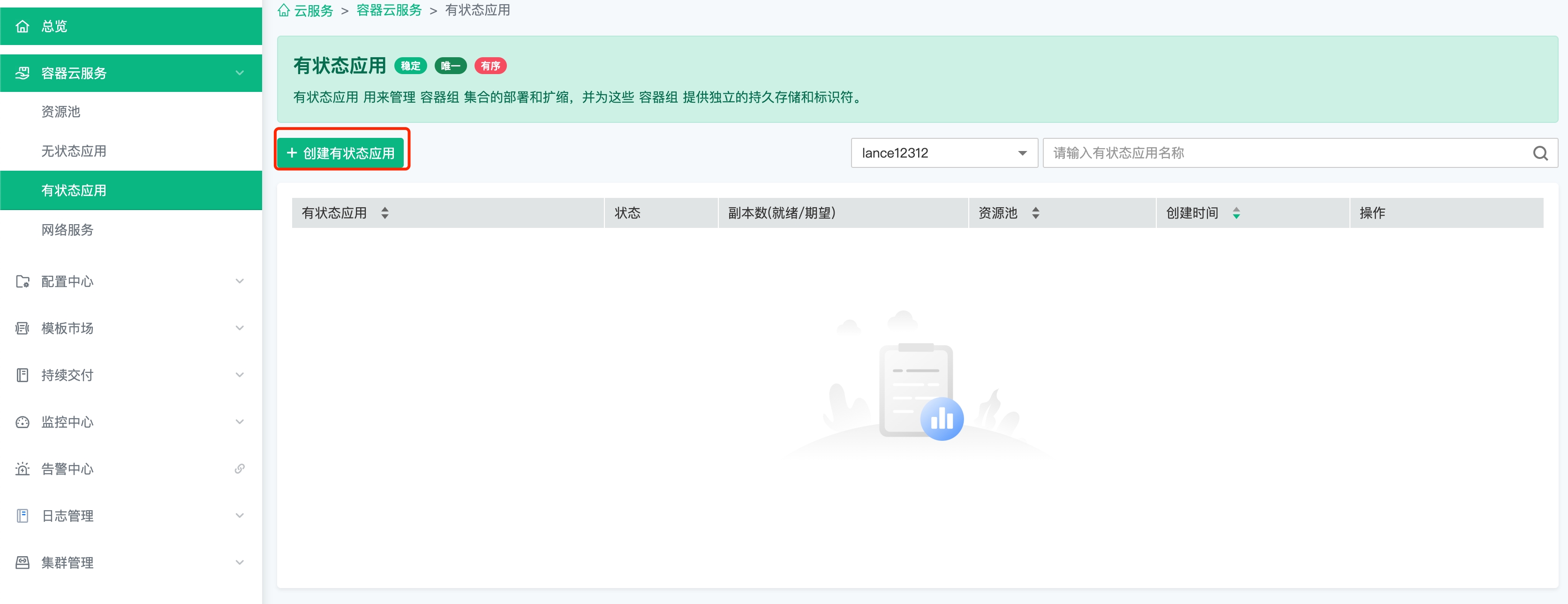Screen dimensions: 1568x604
Task: Open 模板市场 menu label
Action: point(68,328)
